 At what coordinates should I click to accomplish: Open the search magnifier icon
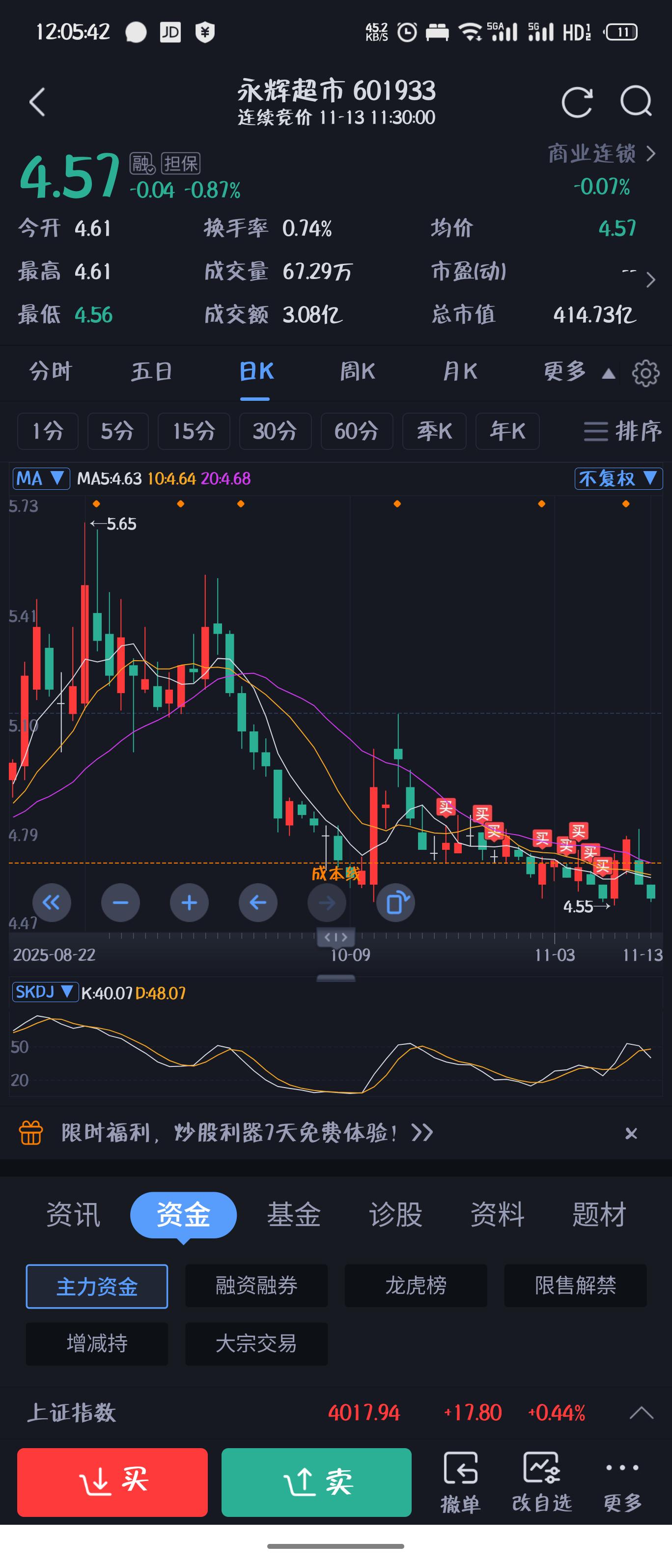(636, 102)
